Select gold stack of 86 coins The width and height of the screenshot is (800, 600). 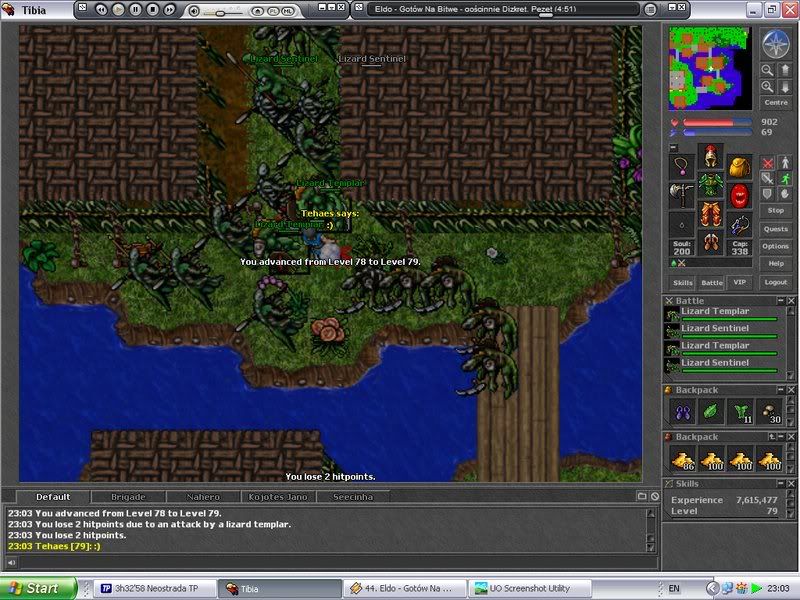tap(683, 459)
